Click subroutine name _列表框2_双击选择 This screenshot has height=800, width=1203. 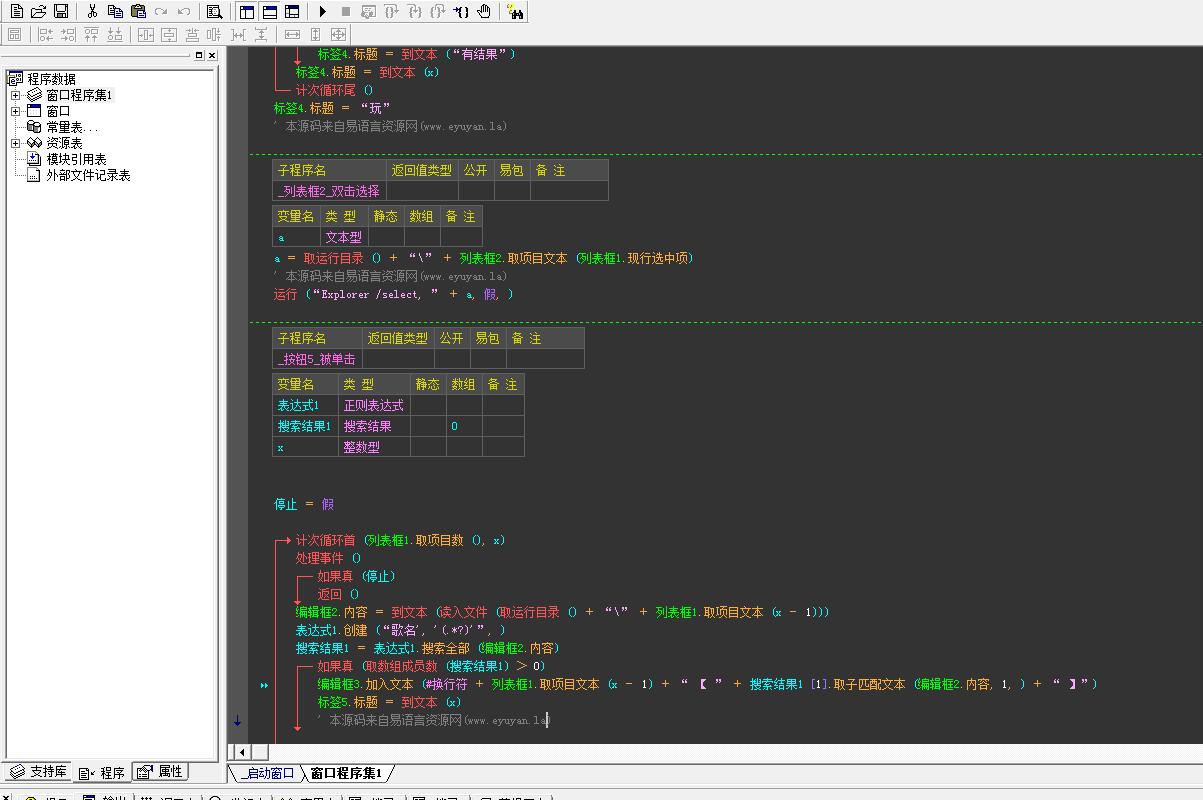[x=329, y=191]
